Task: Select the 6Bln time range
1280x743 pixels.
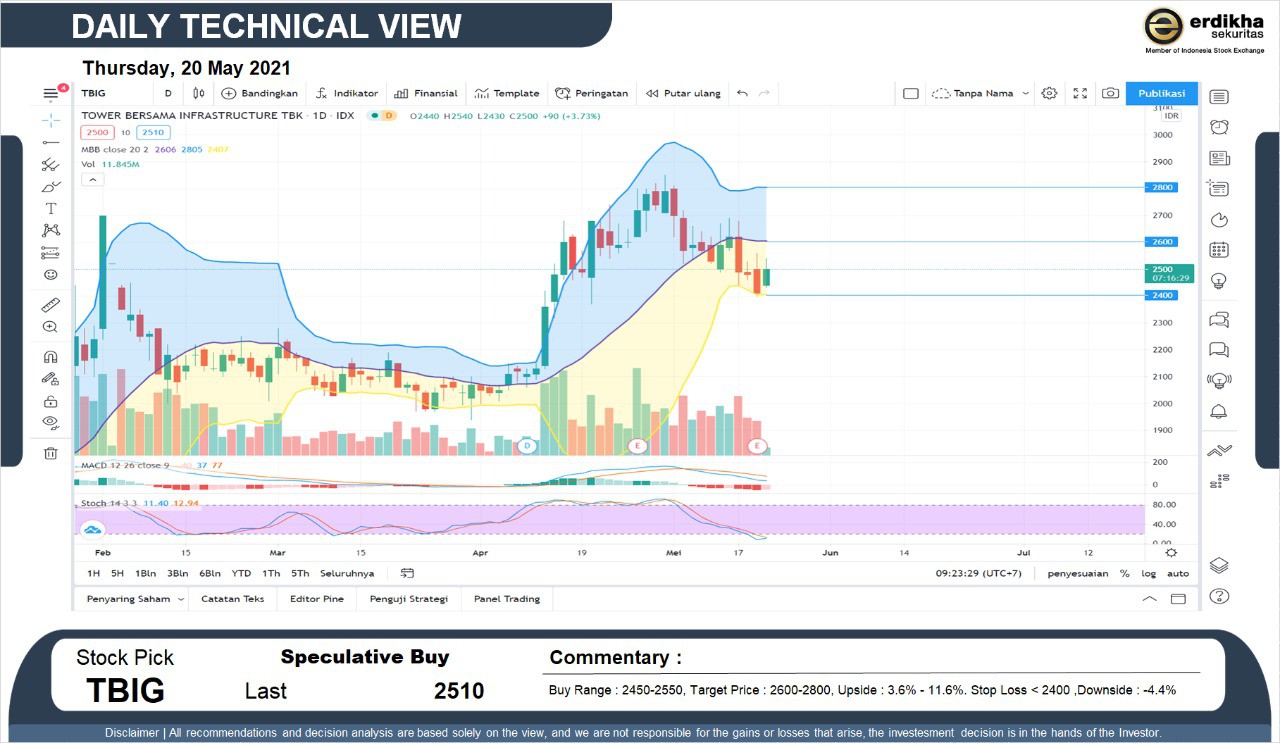Action: 209,573
